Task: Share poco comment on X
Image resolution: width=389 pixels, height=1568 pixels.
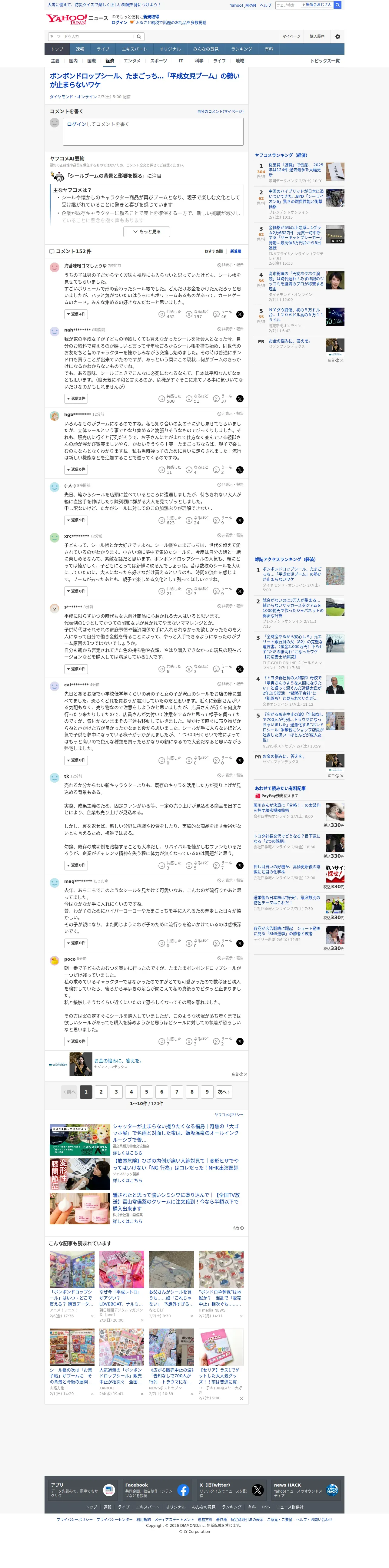Action: click(240, 1041)
